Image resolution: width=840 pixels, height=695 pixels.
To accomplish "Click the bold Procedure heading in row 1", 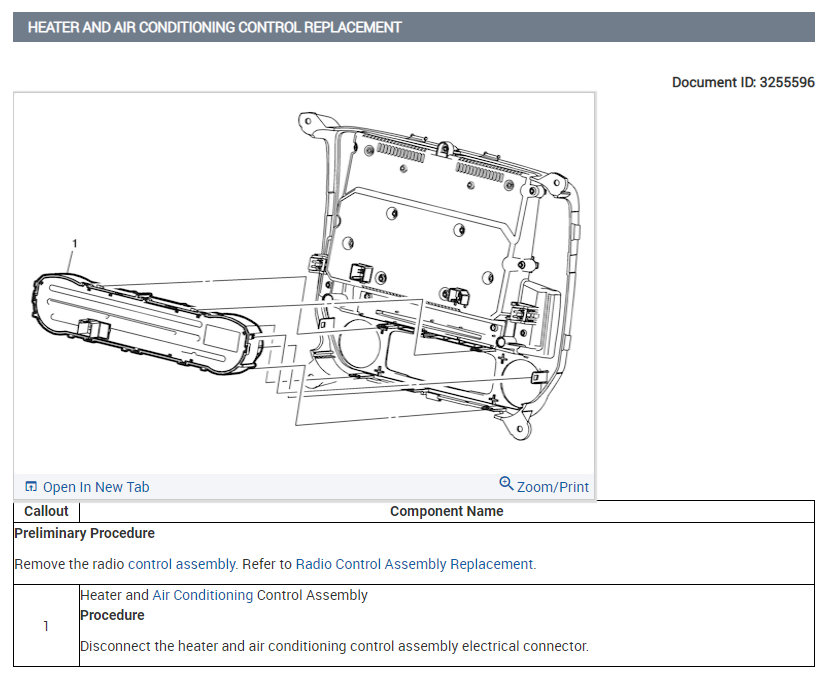I will point(112,615).
